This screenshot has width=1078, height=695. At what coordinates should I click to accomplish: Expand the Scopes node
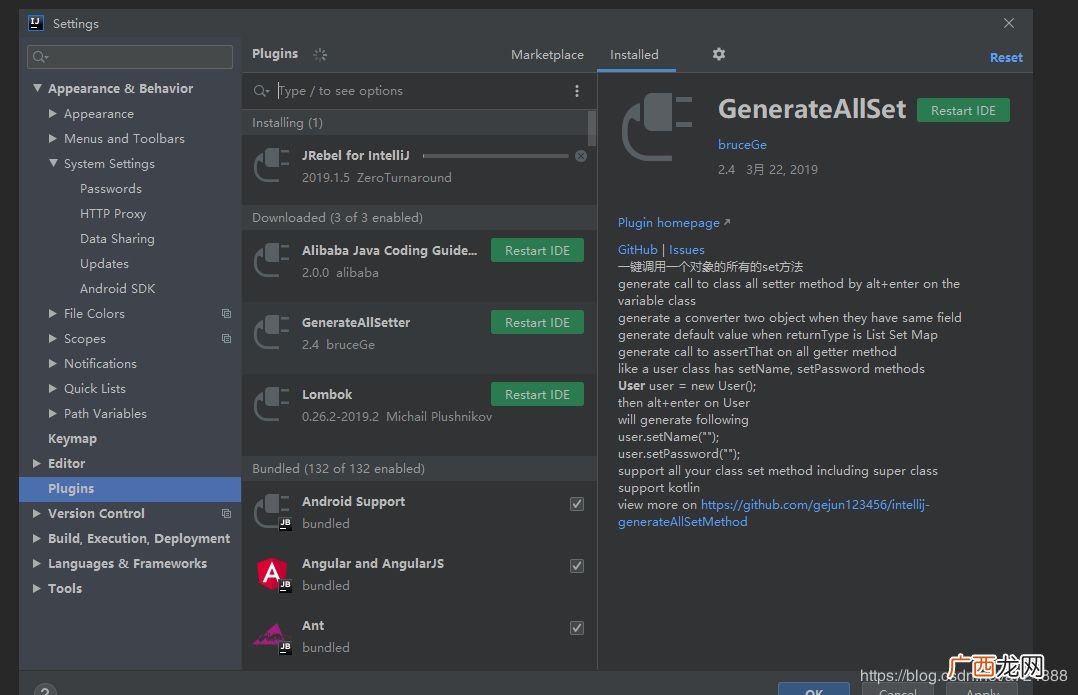pos(53,338)
